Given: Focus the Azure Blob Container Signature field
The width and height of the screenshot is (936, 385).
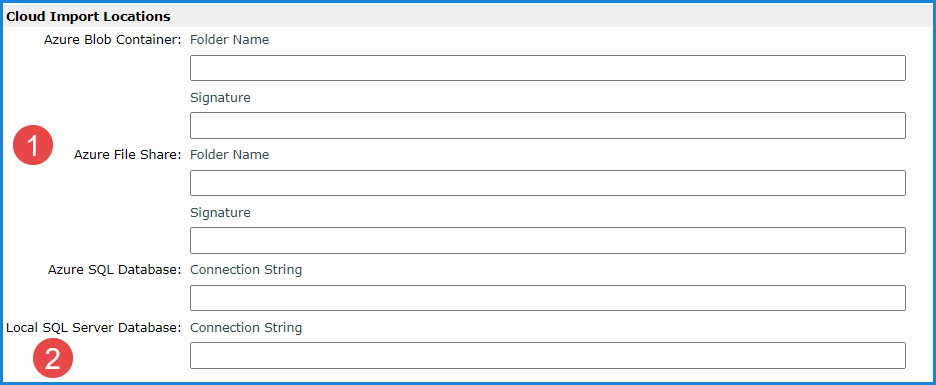Looking at the screenshot, I should coord(547,125).
